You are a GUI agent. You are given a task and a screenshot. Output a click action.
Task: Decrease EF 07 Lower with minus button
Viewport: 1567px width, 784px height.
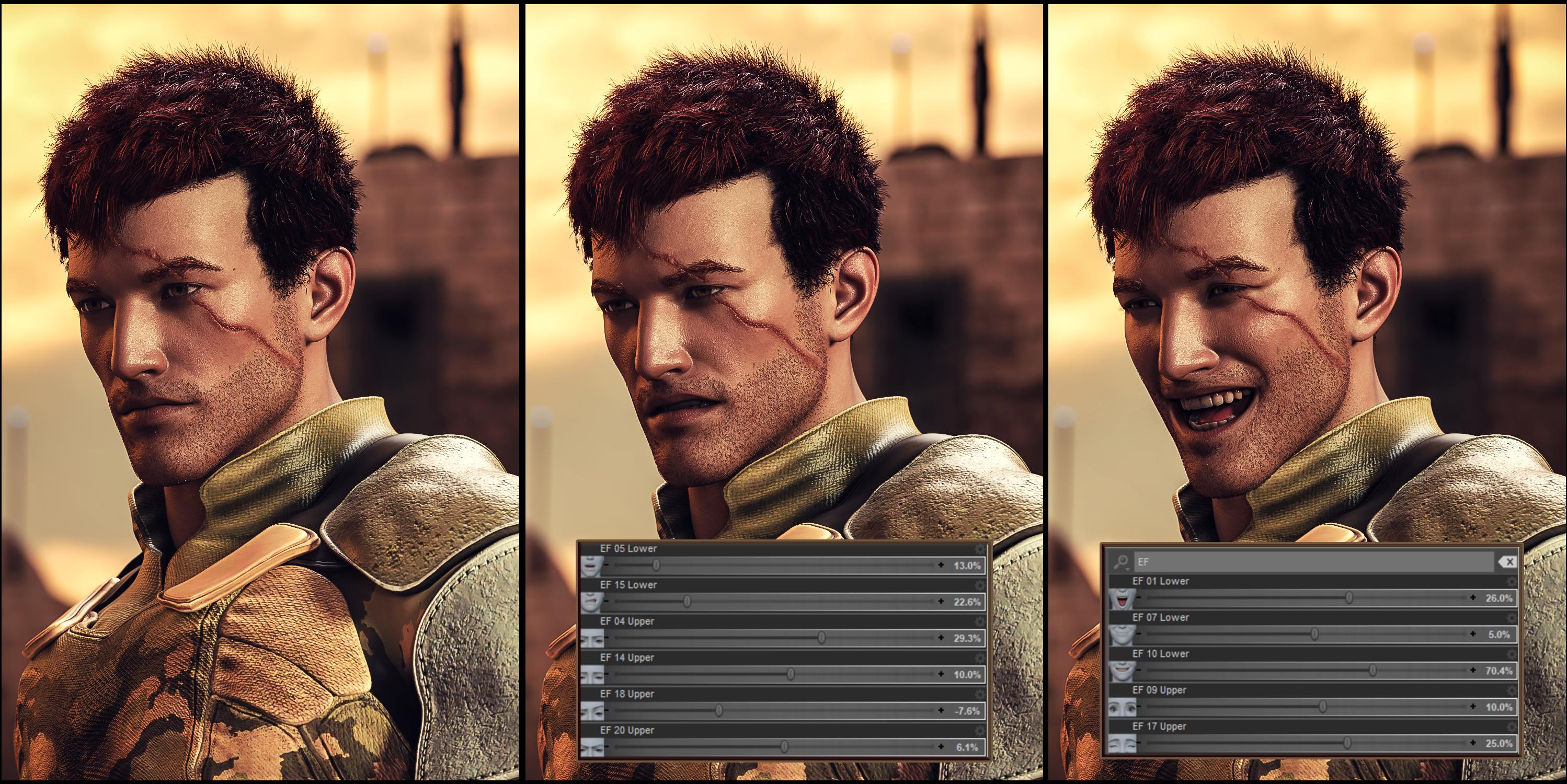(1138, 635)
